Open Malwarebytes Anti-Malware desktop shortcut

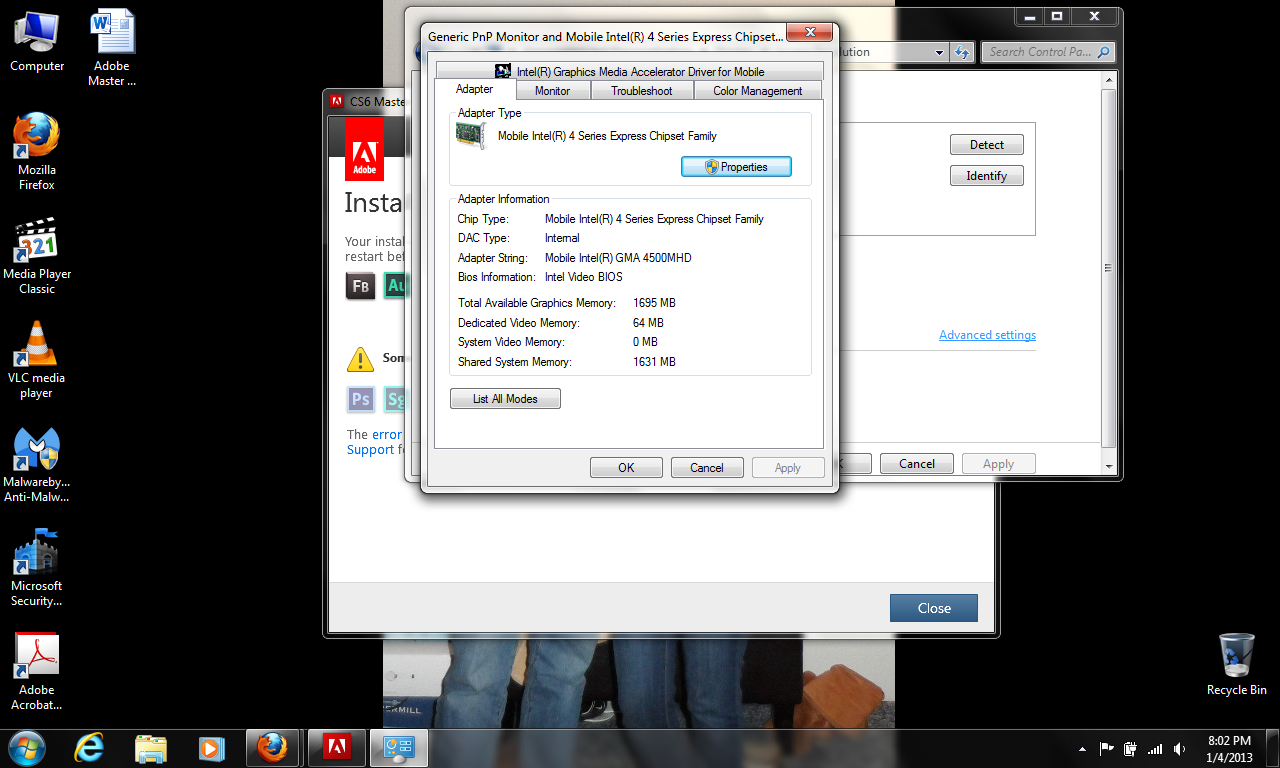[x=36, y=465]
